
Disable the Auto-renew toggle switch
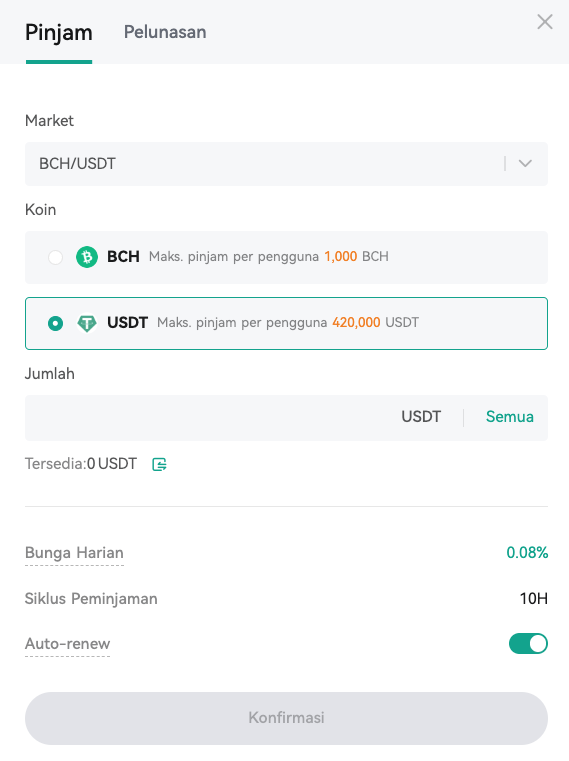click(x=528, y=644)
